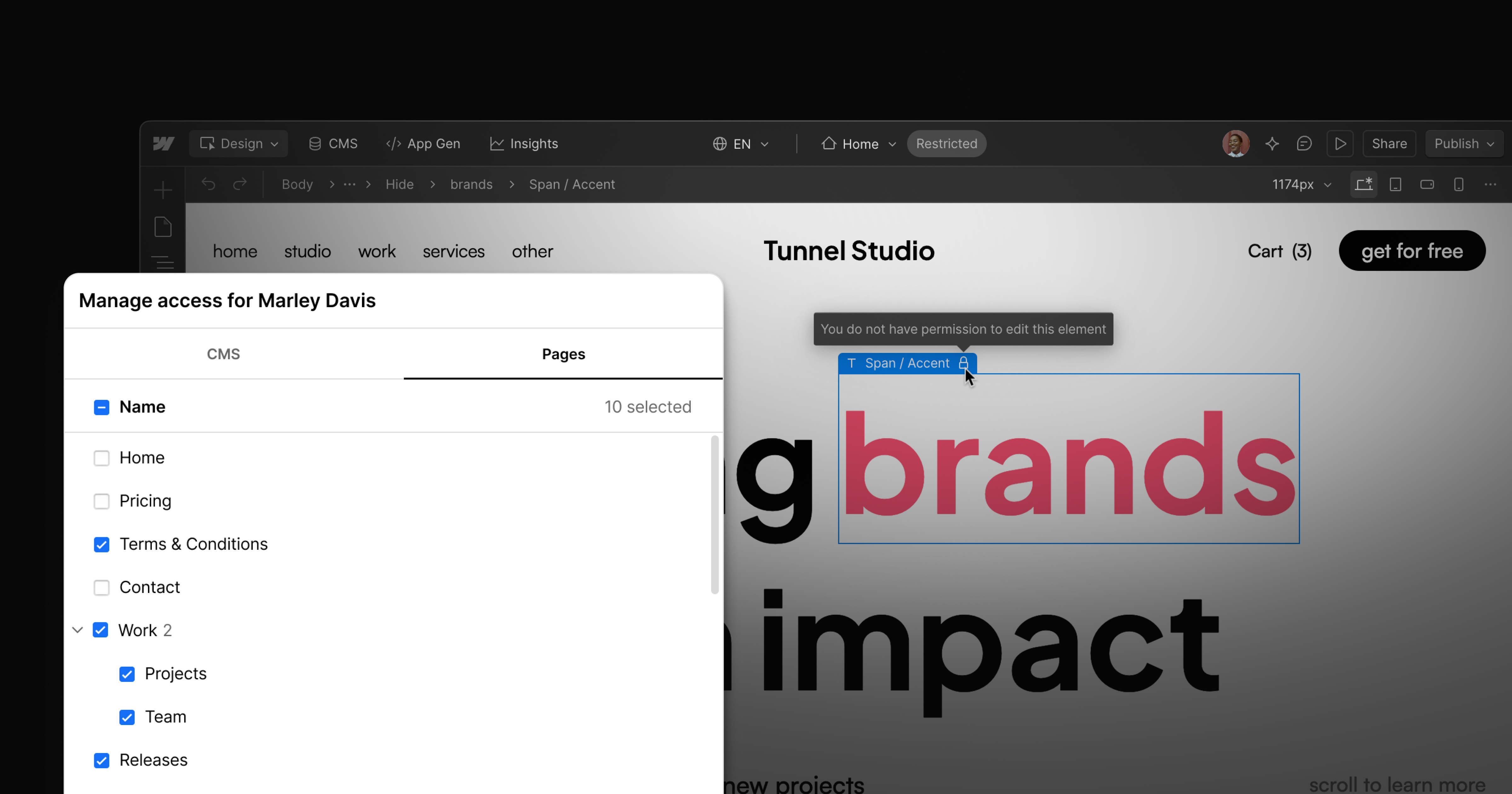
Task: Uncheck the Terms & Conditions checkbox
Action: point(101,544)
